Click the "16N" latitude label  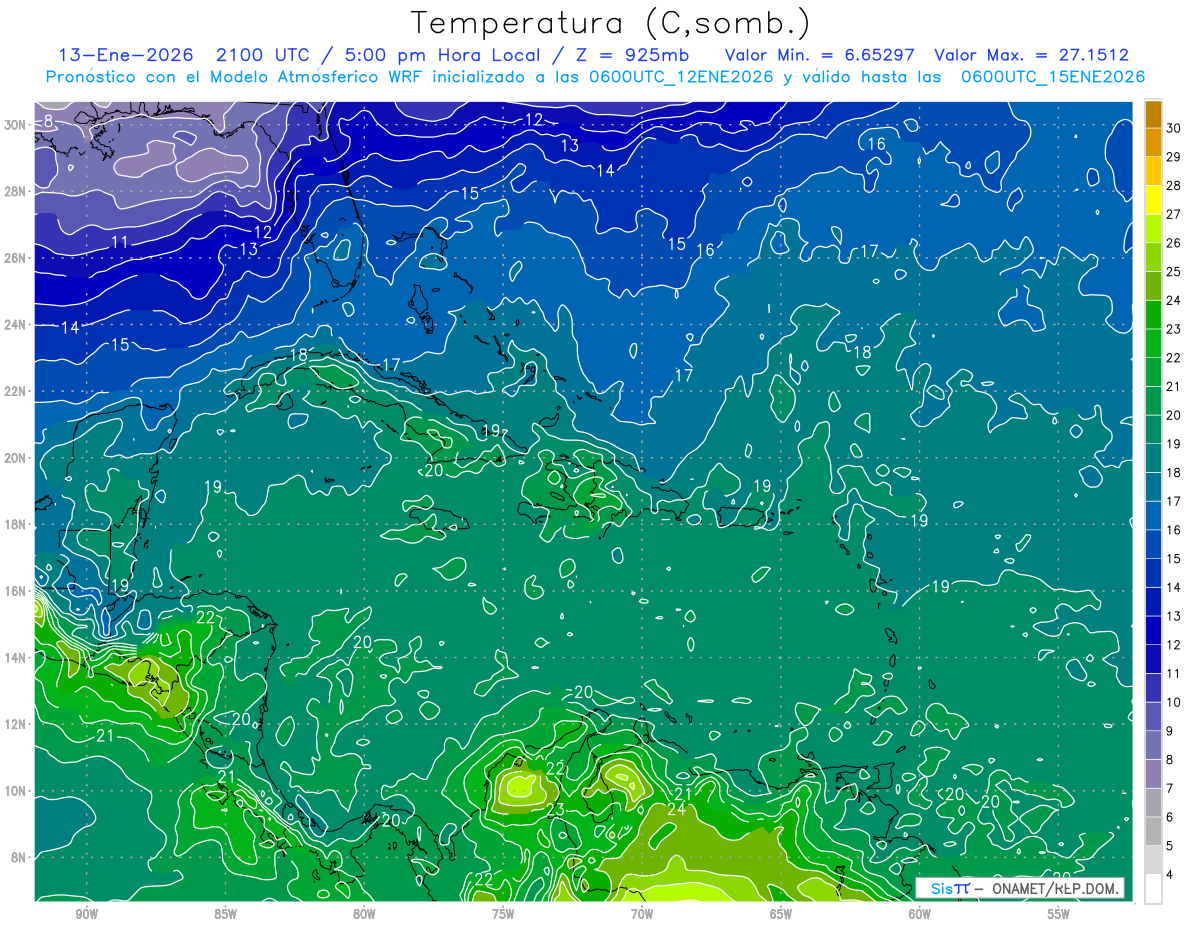click(15, 591)
